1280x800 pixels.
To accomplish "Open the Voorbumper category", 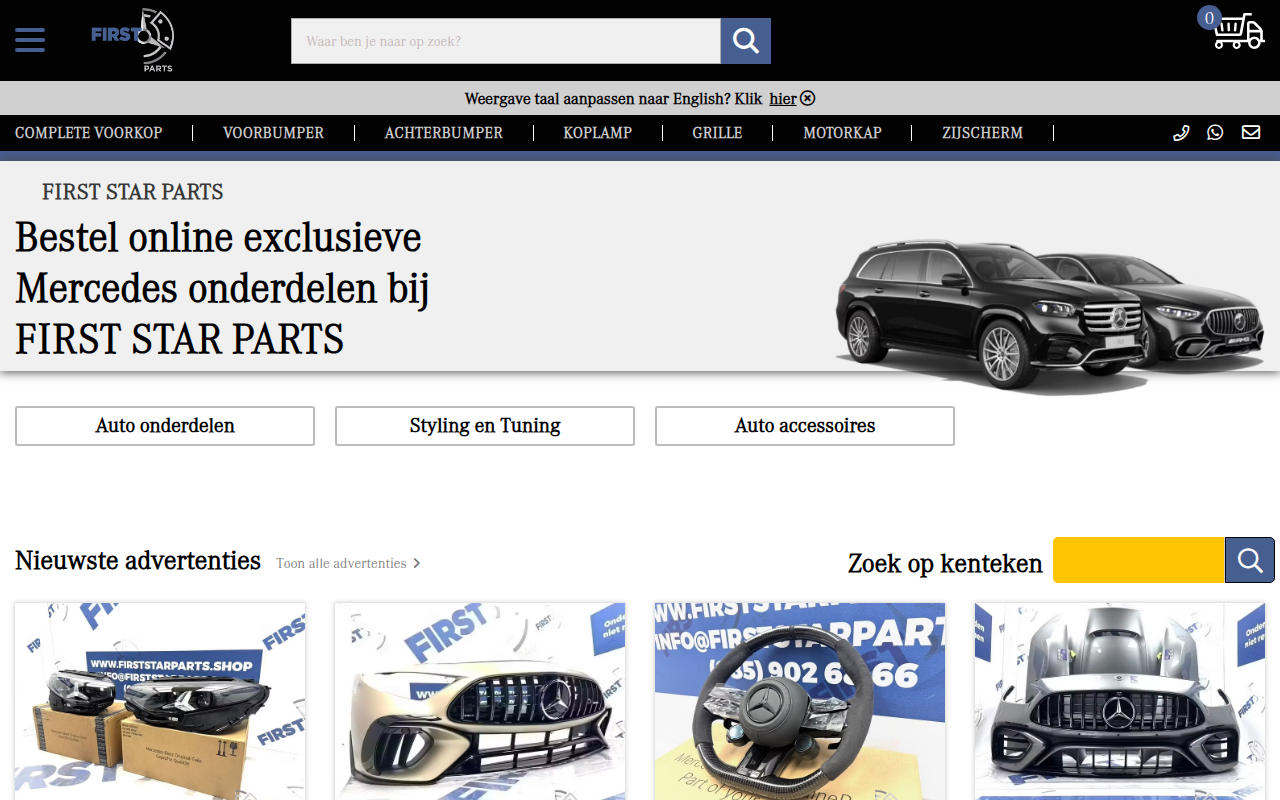I will coord(273,133).
